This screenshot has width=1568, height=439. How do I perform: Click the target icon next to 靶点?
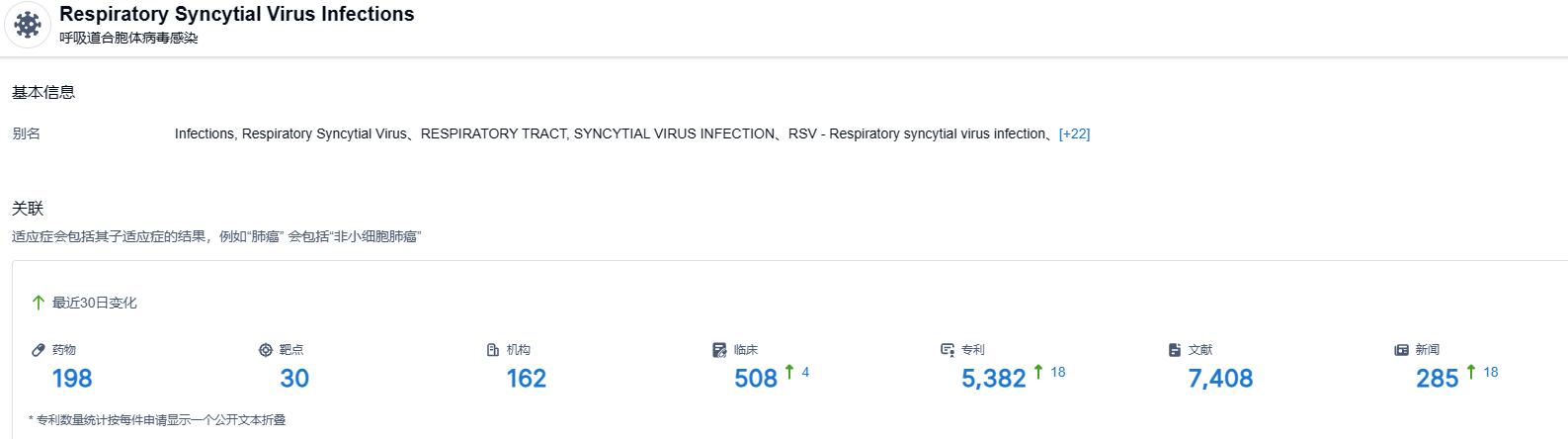(266, 350)
